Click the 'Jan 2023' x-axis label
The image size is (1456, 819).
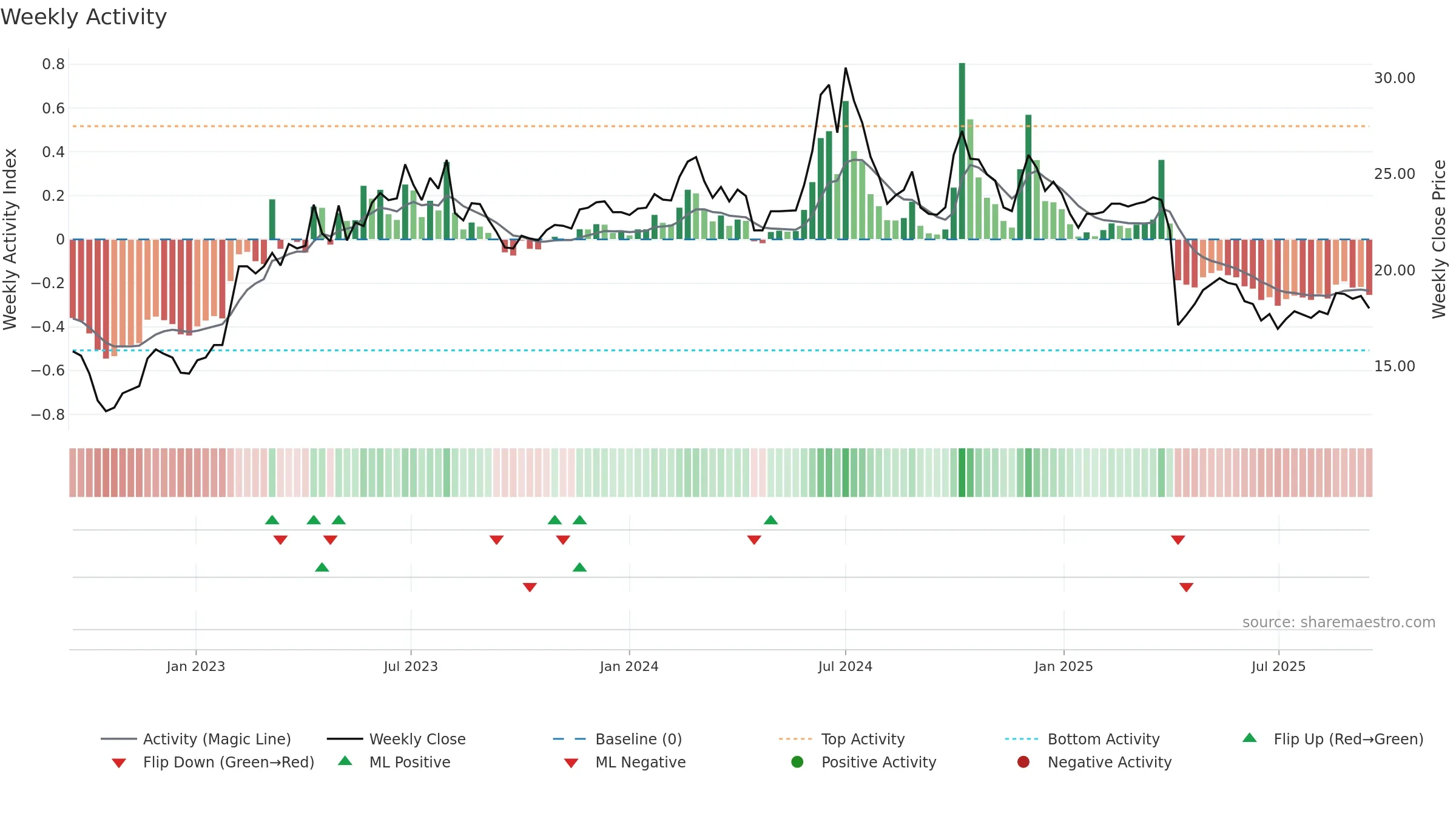coord(196,666)
